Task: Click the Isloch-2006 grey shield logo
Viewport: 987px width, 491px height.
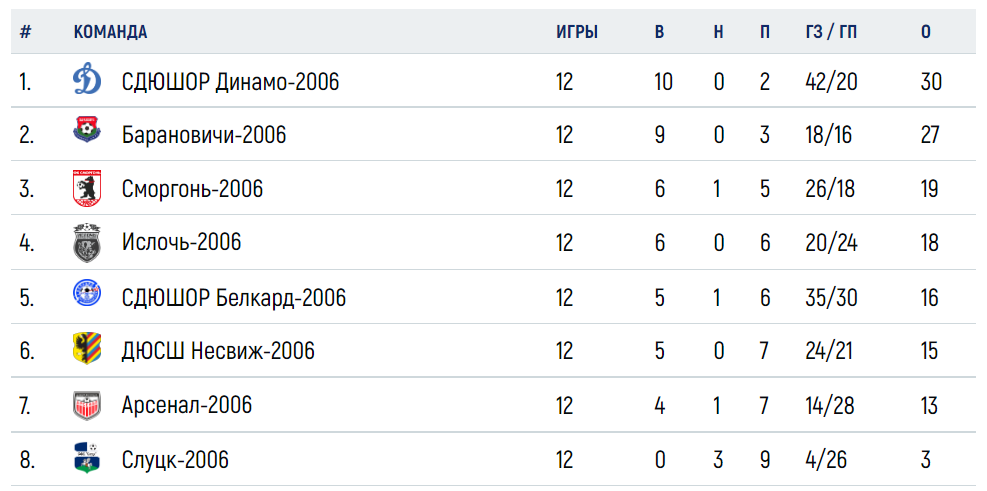Action: tap(86, 242)
